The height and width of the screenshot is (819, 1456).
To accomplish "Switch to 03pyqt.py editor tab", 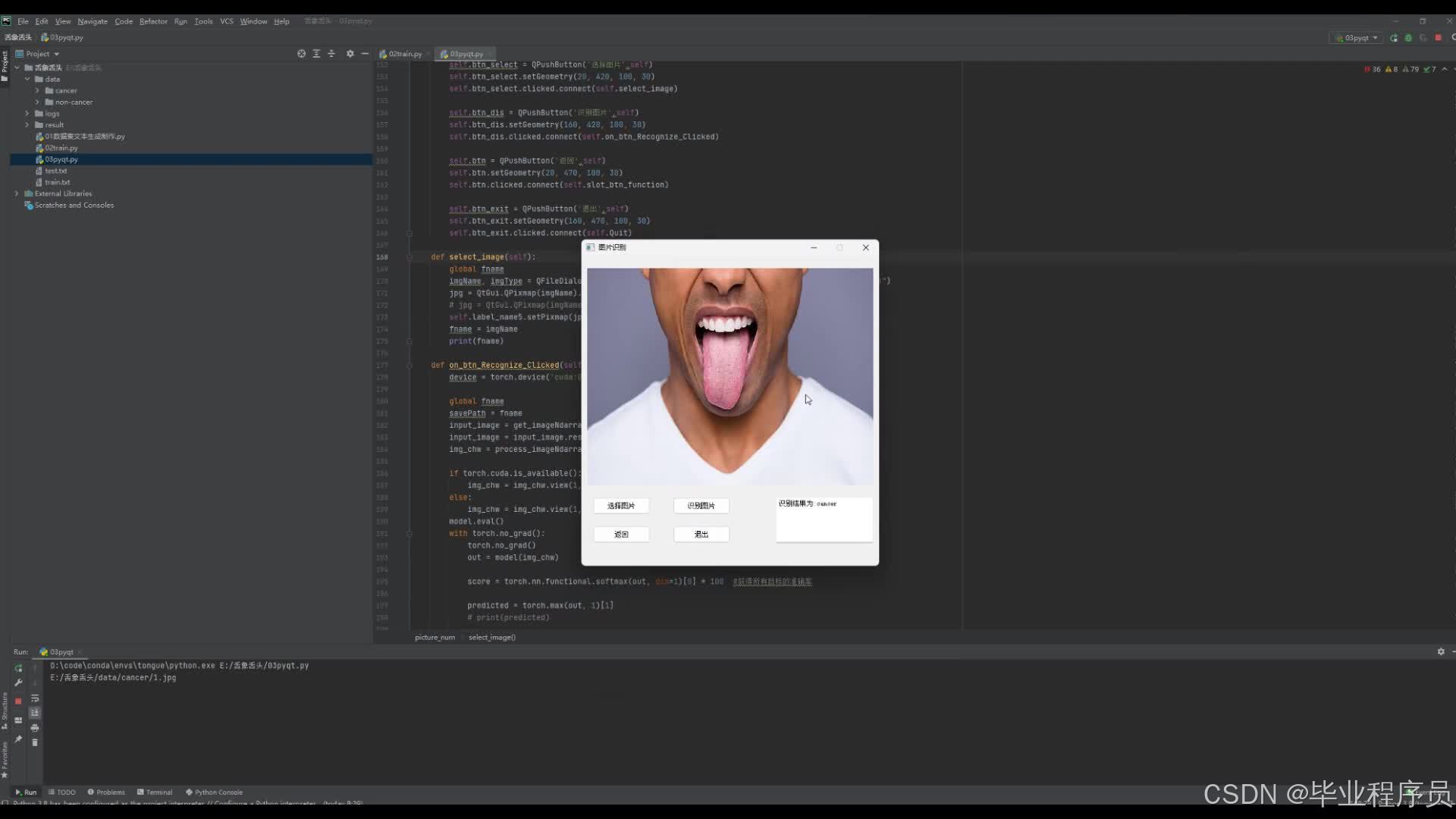I will [x=466, y=54].
